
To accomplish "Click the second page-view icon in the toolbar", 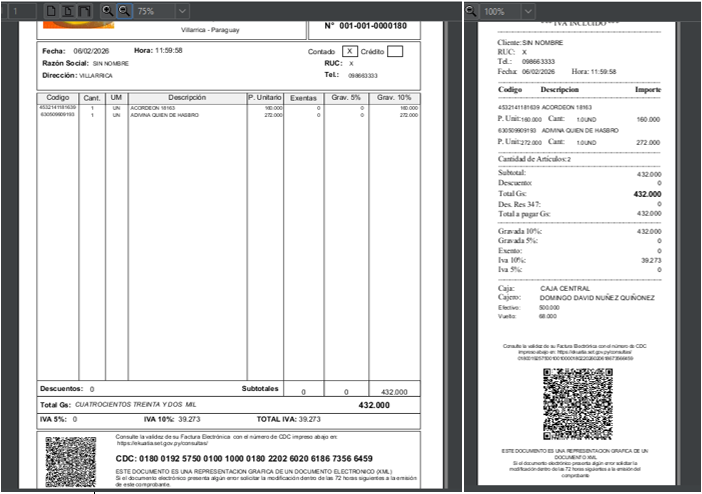I will pos(68,10).
